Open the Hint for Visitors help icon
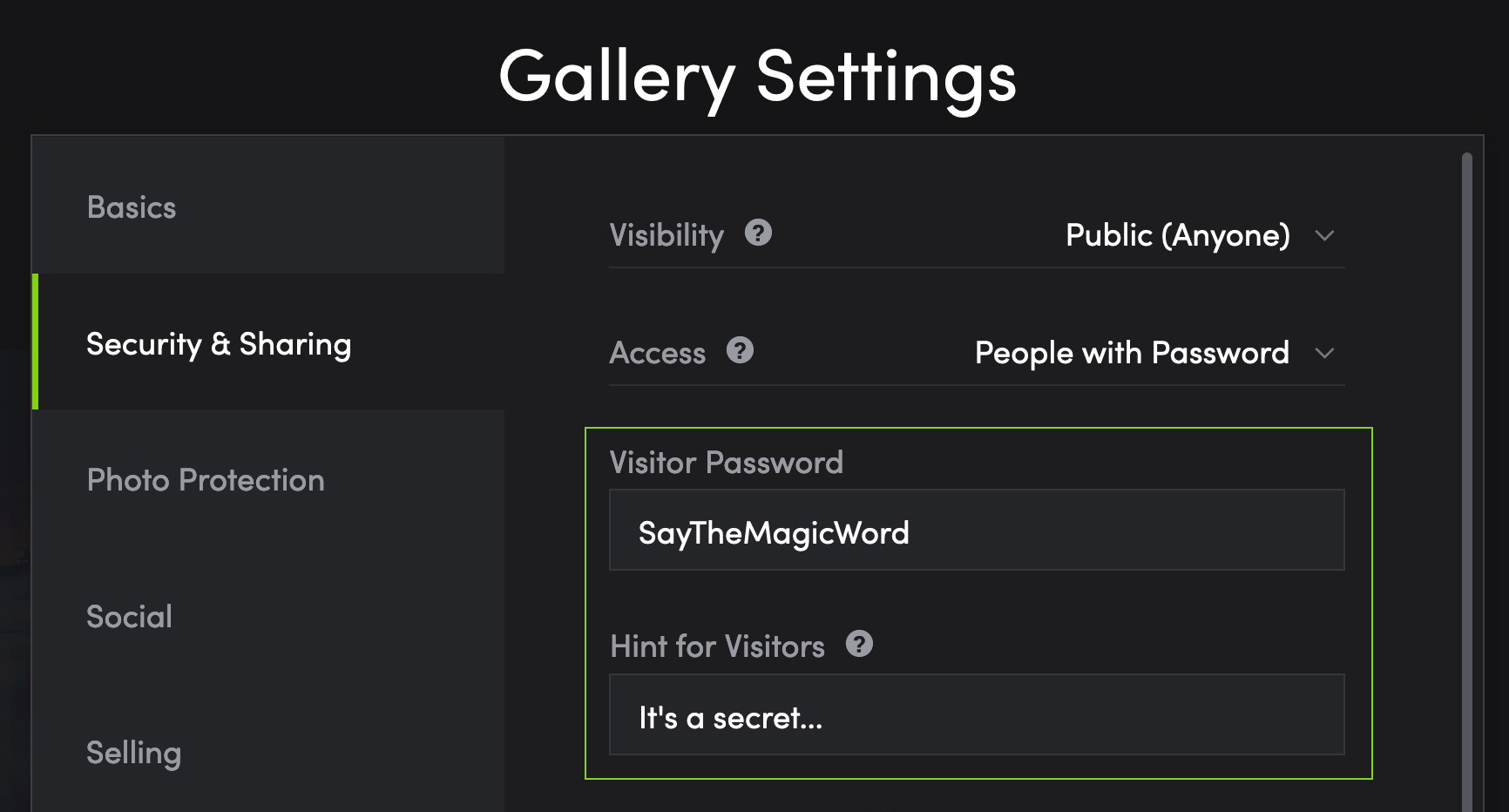Screen dimensions: 1509x812 click(859, 645)
